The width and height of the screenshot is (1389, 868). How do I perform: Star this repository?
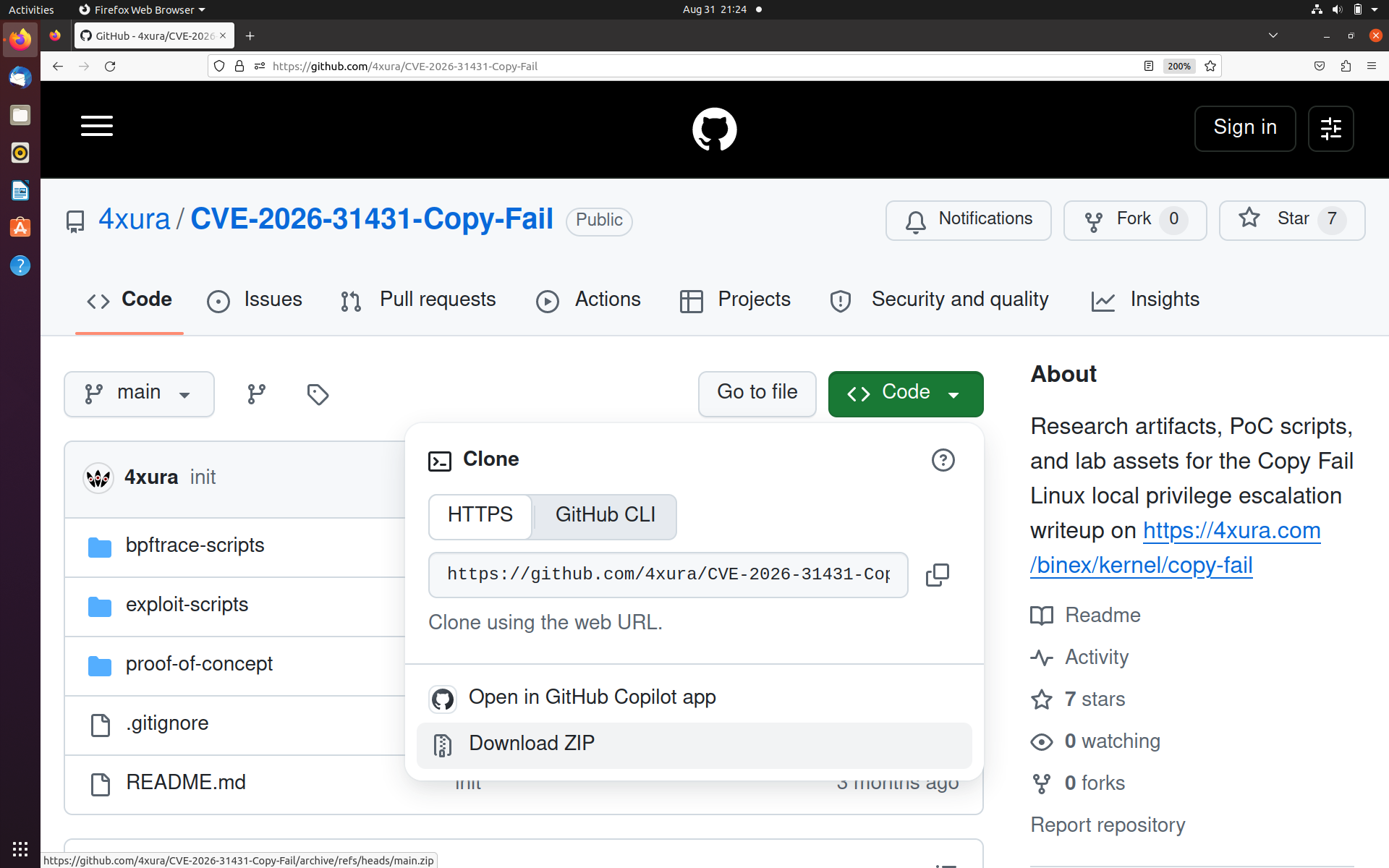pos(1292,220)
